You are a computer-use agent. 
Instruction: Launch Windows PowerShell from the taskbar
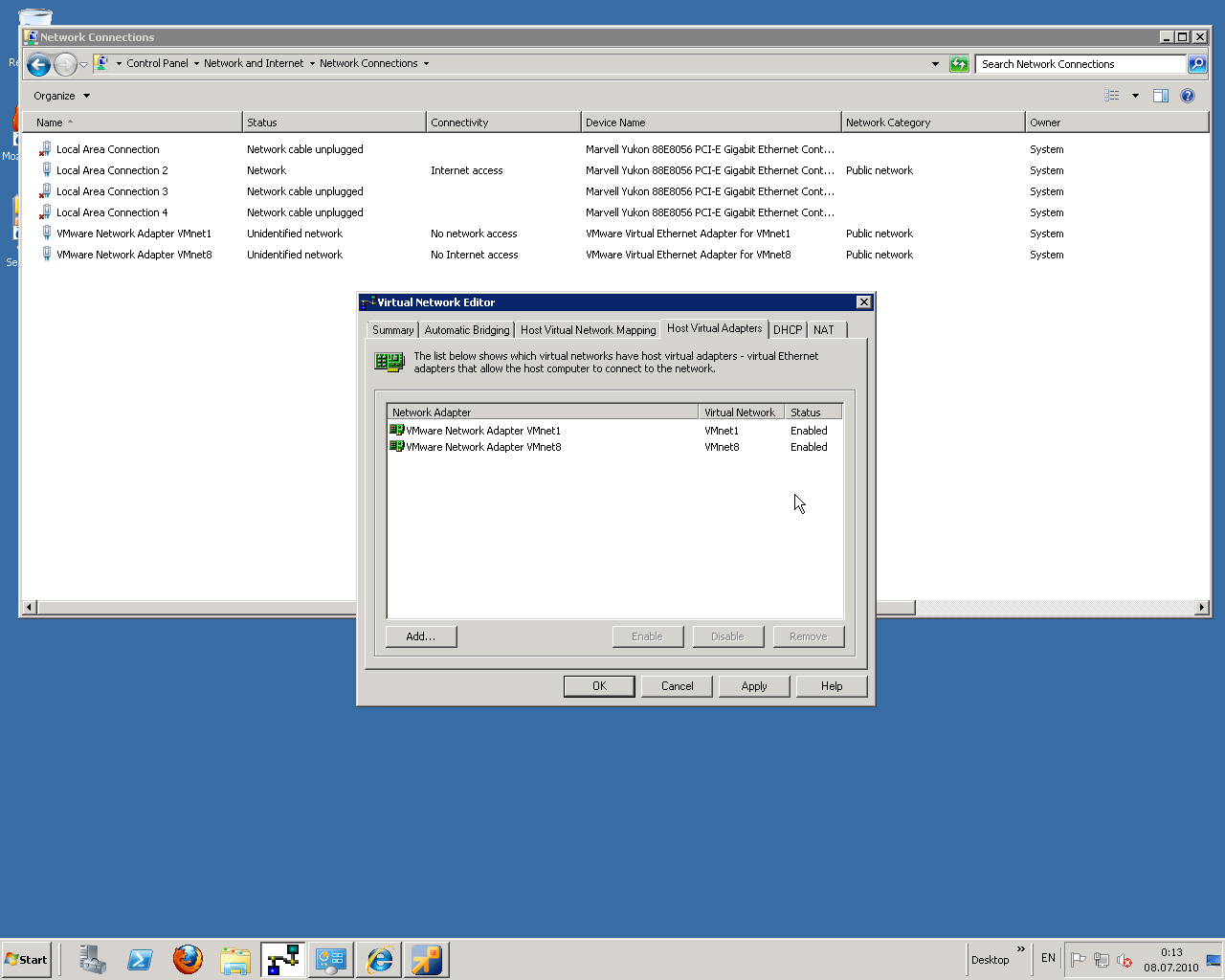[x=140, y=959]
